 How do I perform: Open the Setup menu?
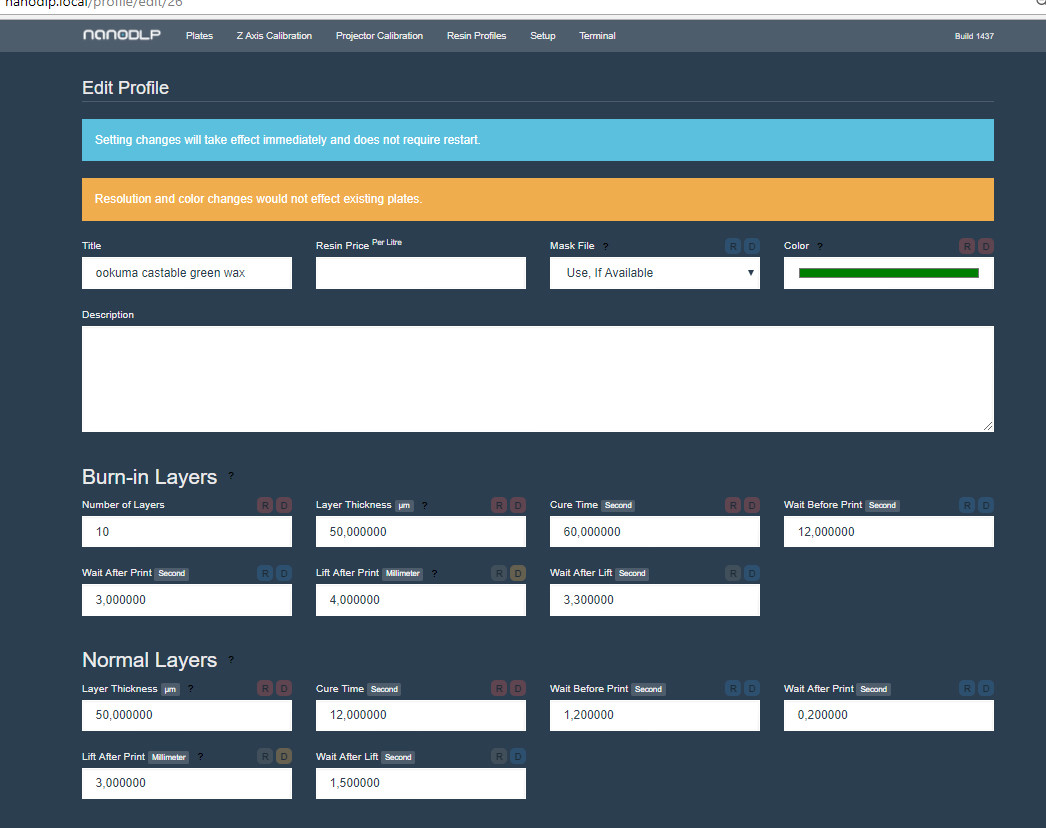542,35
